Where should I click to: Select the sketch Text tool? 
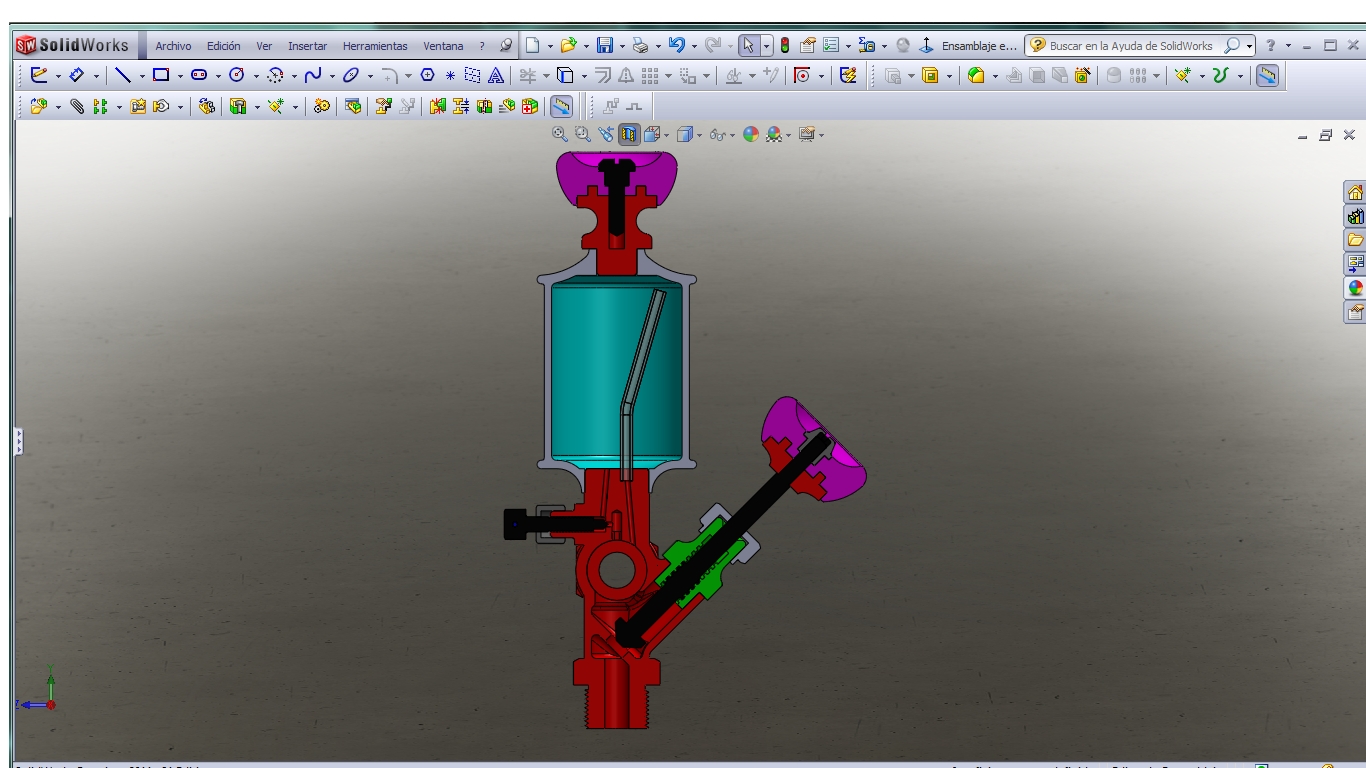[496, 75]
